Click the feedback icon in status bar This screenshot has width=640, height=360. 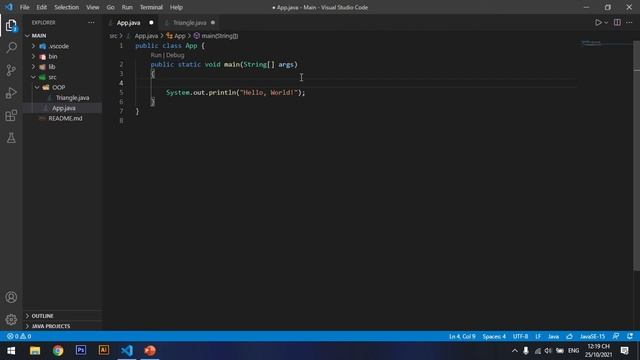tap(616, 336)
